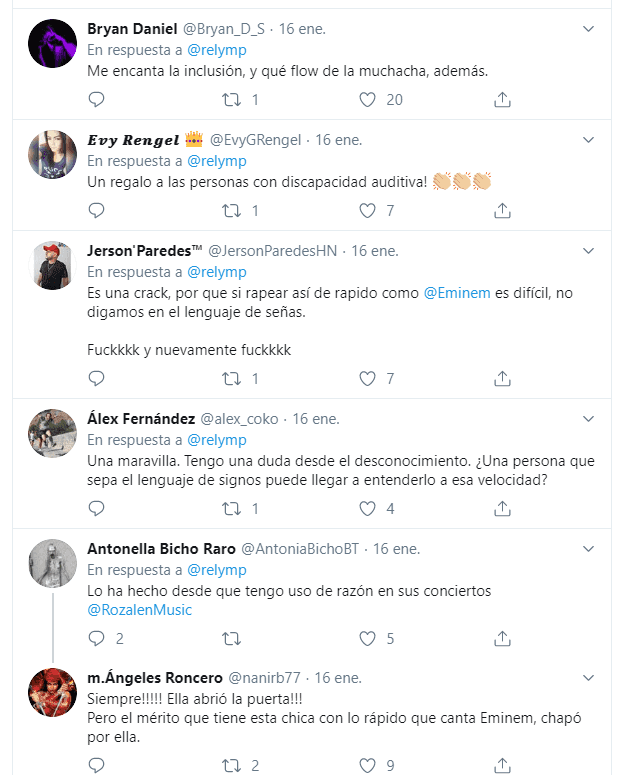
Task: Share Evy Rengel's tweet
Action: click(503, 210)
